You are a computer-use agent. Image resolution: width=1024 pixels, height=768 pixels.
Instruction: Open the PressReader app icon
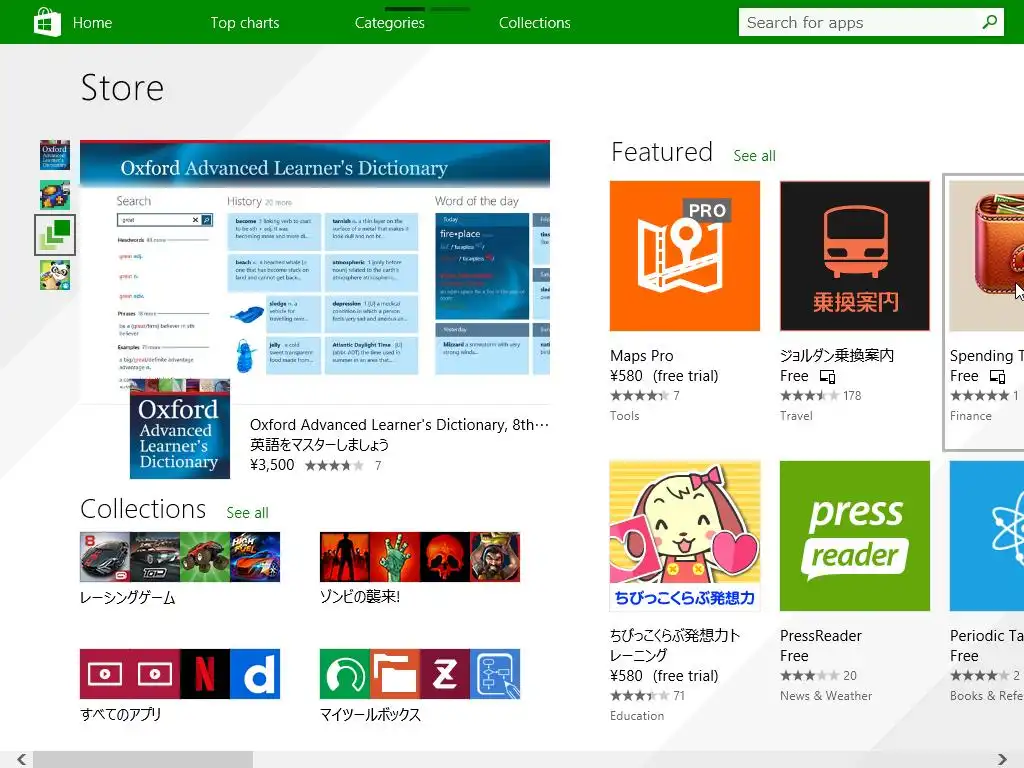pos(855,536)
